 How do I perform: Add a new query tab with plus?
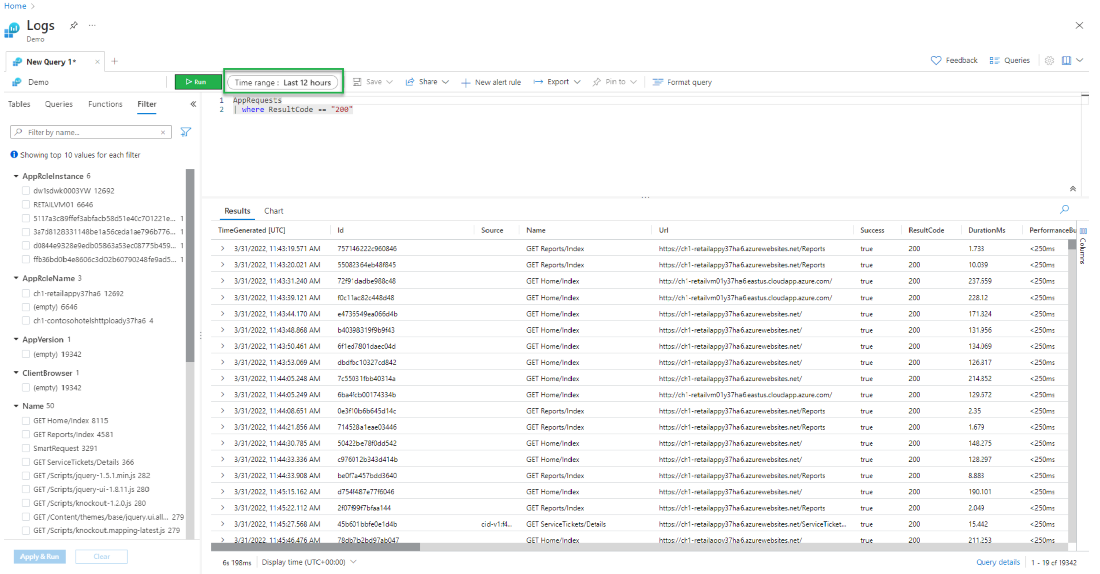pos(114,61)
